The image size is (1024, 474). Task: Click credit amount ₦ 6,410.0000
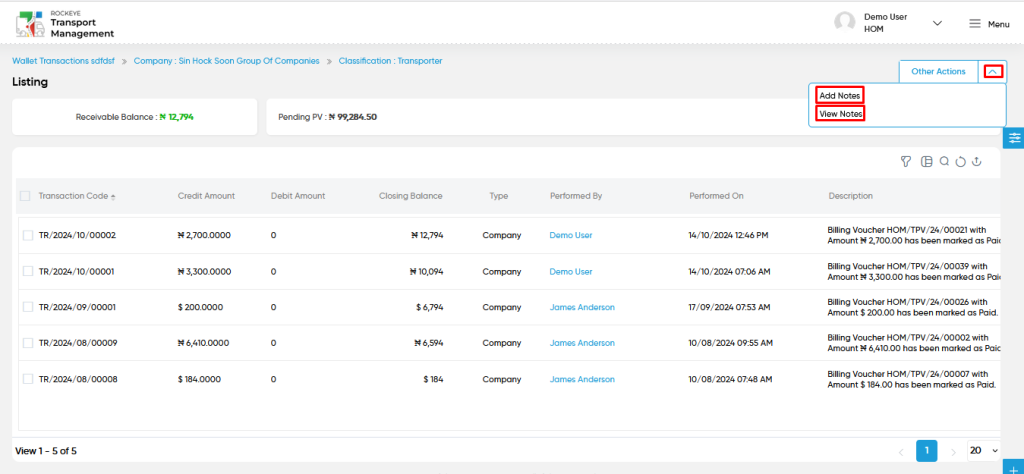[x=204, y=343]
